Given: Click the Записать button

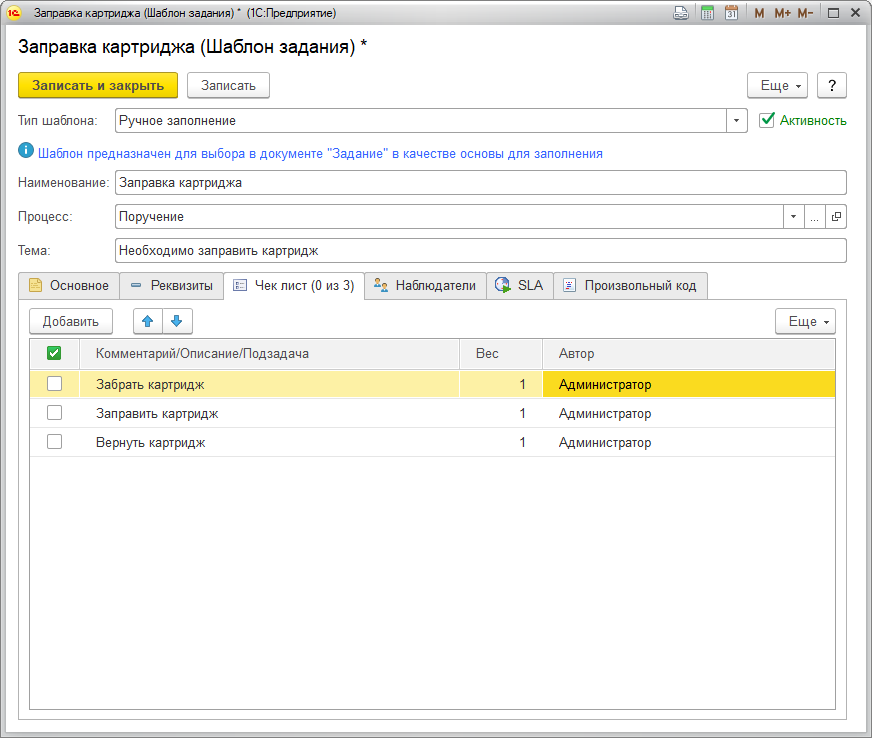Looking at the screenshot, I should [229, 86].
